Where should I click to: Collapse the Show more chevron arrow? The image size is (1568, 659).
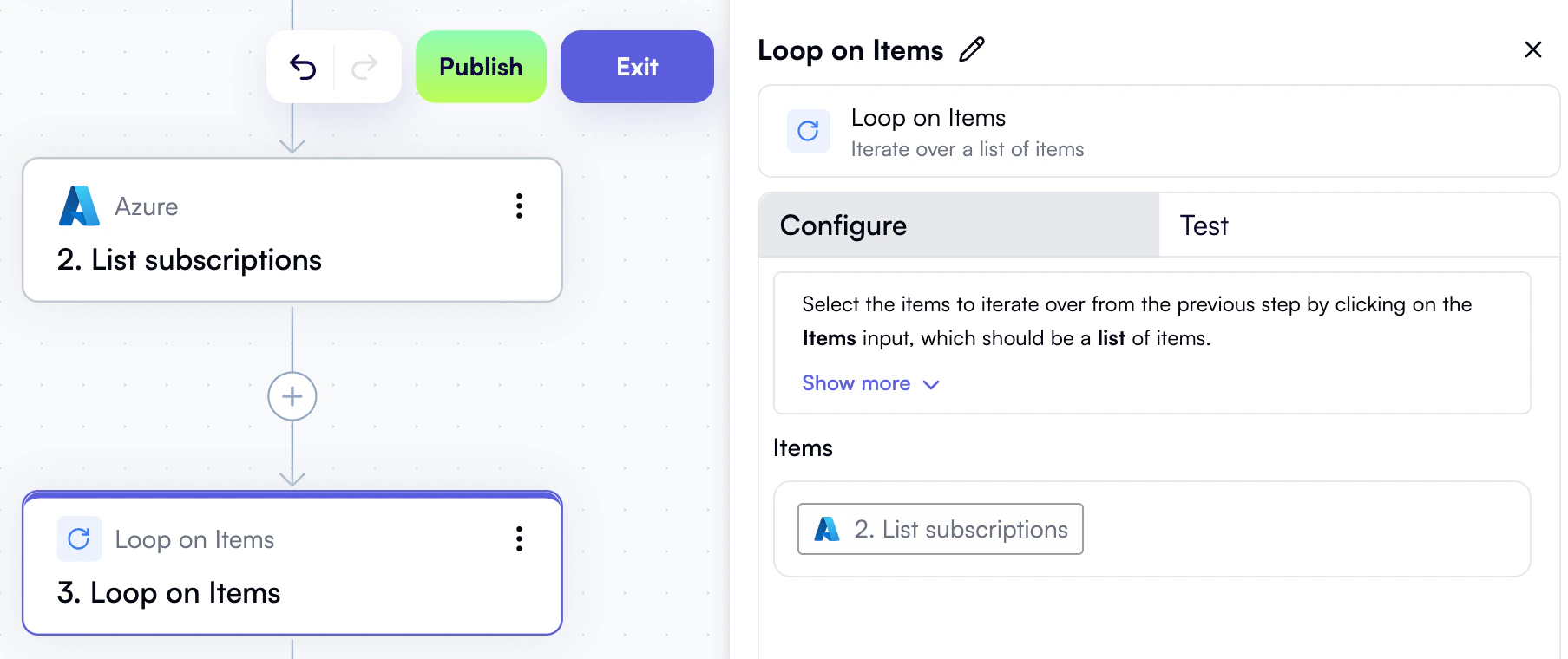(x=932, y=384)
